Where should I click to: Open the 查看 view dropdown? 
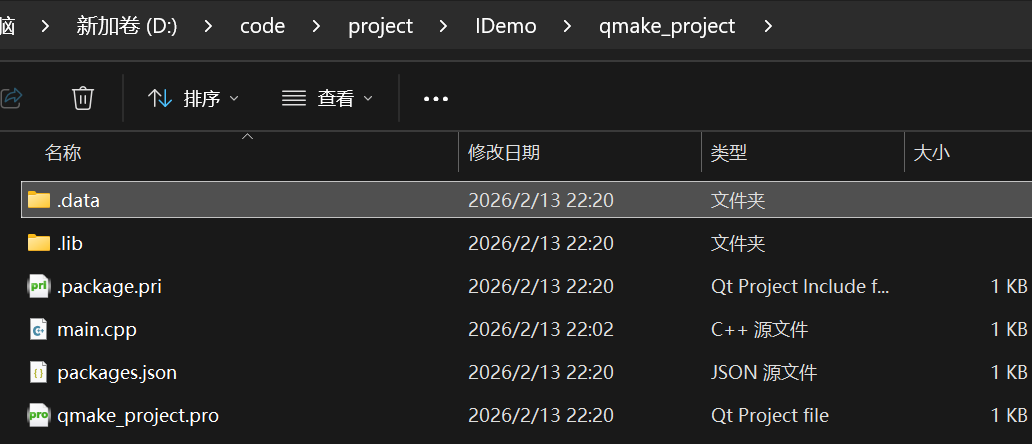(327, 98)
